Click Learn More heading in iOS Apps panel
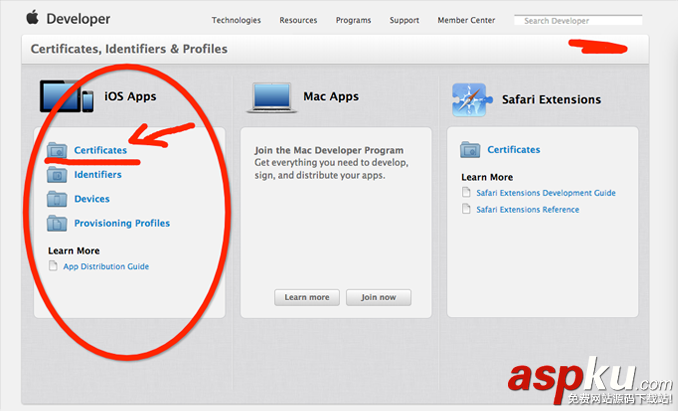 tap(74, 251)
